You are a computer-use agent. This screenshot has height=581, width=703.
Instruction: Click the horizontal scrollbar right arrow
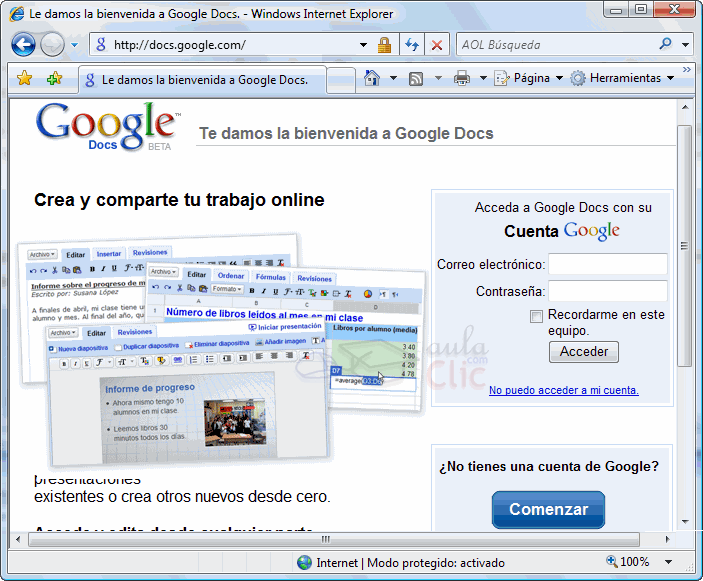[x=667, y=539]
